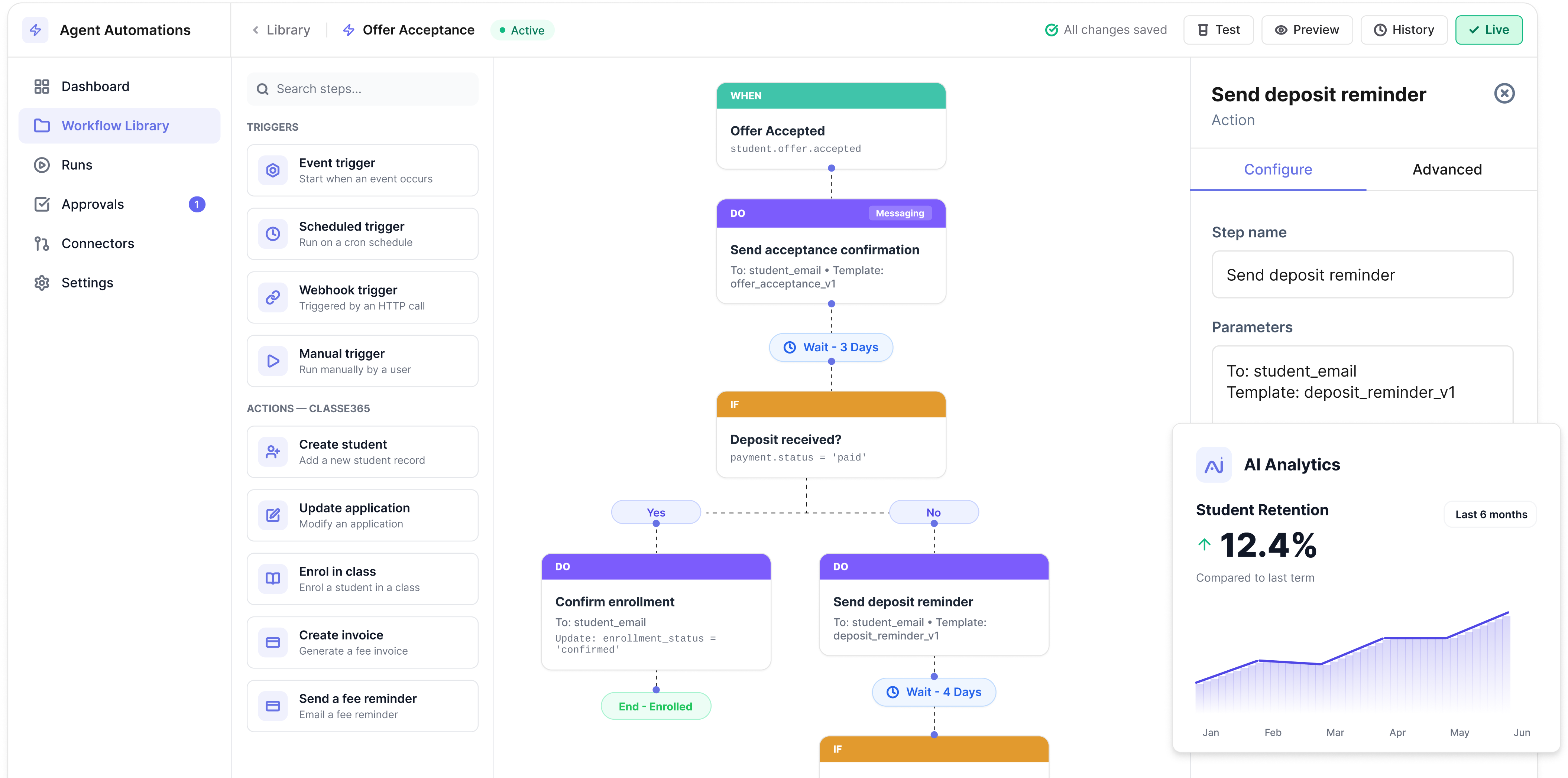Viewport: 1568px width, 778px height.
Task: Click the End - Enrolled terminal pill
Action: [655, 706]
